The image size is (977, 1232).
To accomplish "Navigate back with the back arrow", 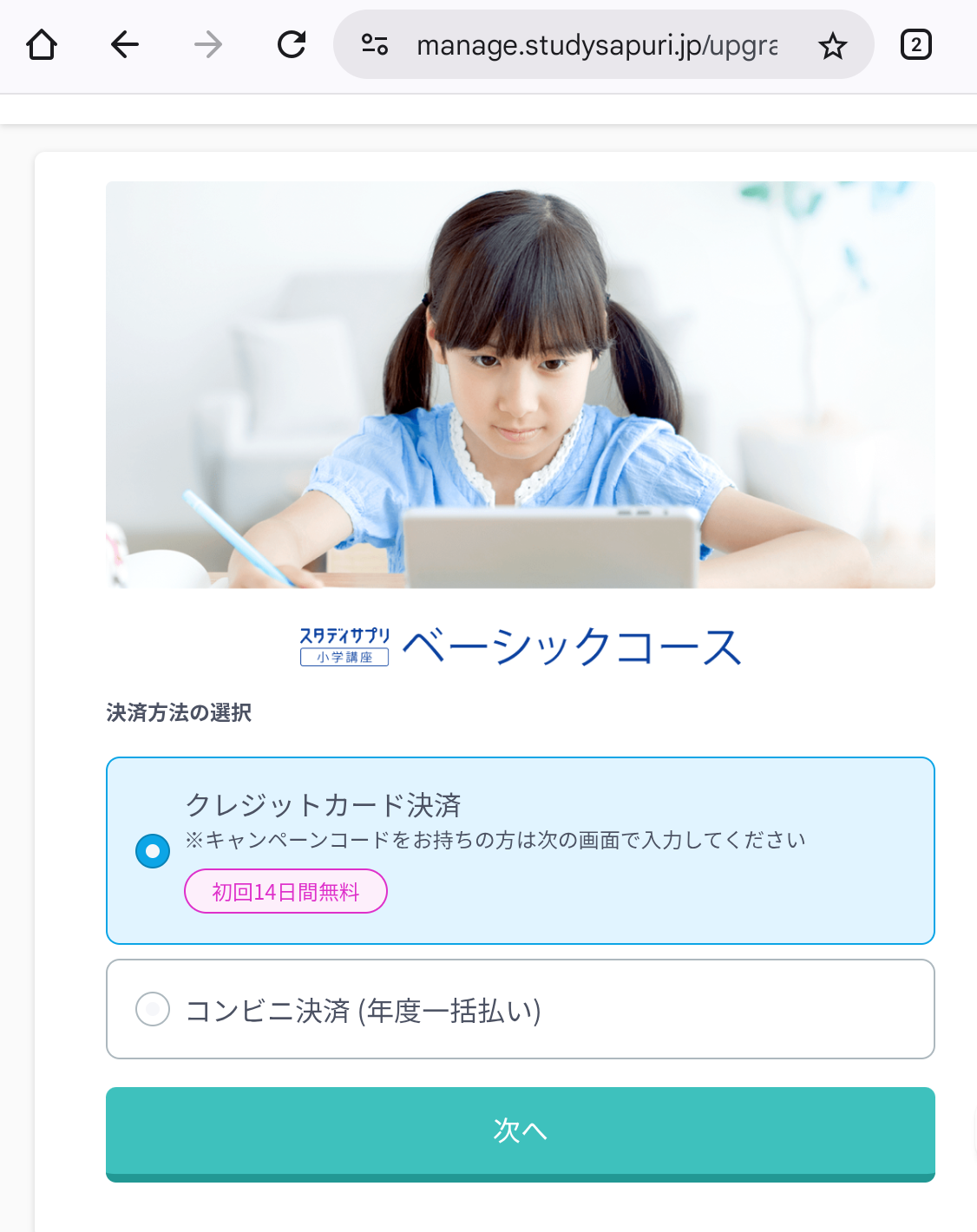I will 125,44.
